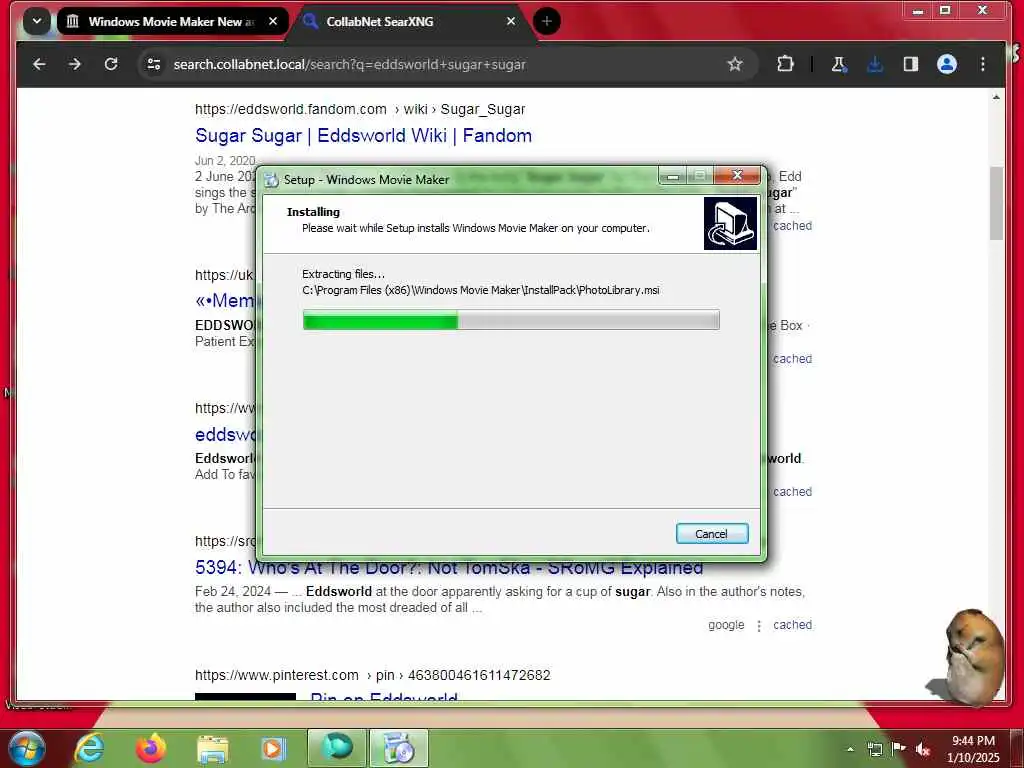Open the taskbar clock showing 9:44 PM
This screenshot has width=1024, height=768.
[973, 749]
